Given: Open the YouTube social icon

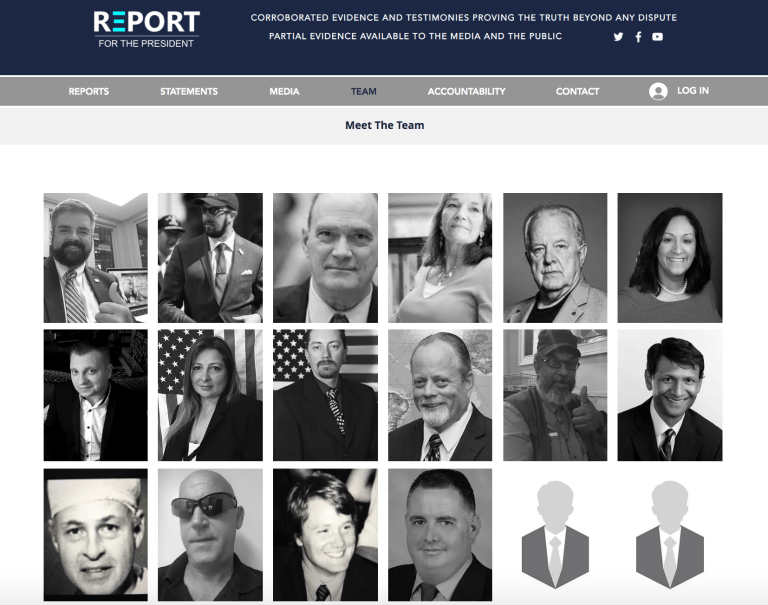Looking at the screenshot, I should tap(657, 37).
